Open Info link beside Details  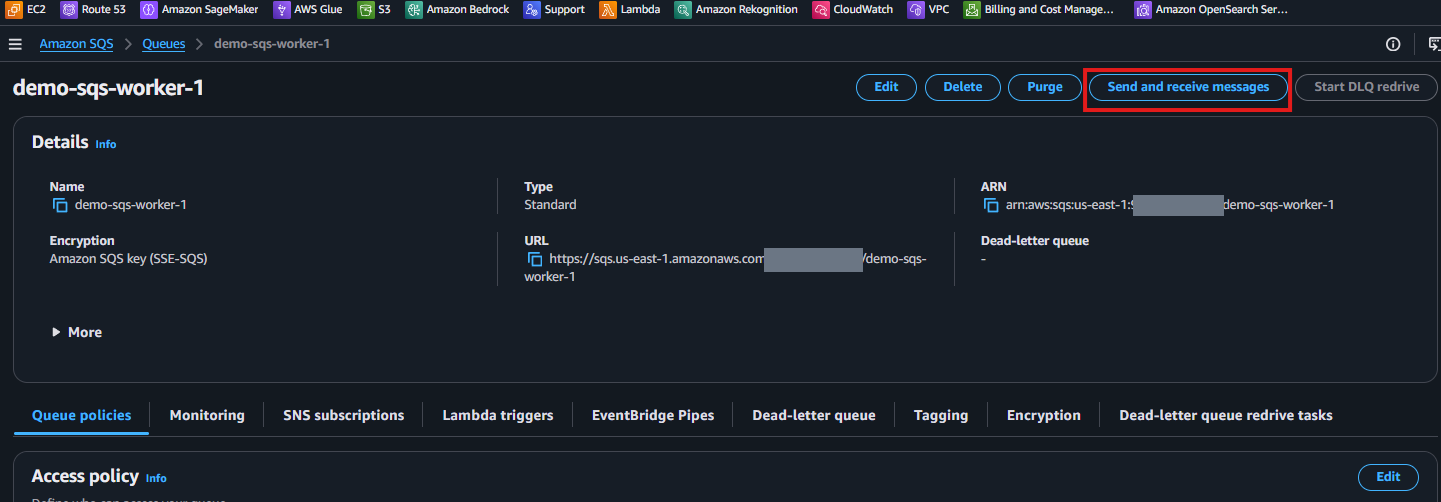(x=106, y=144)
